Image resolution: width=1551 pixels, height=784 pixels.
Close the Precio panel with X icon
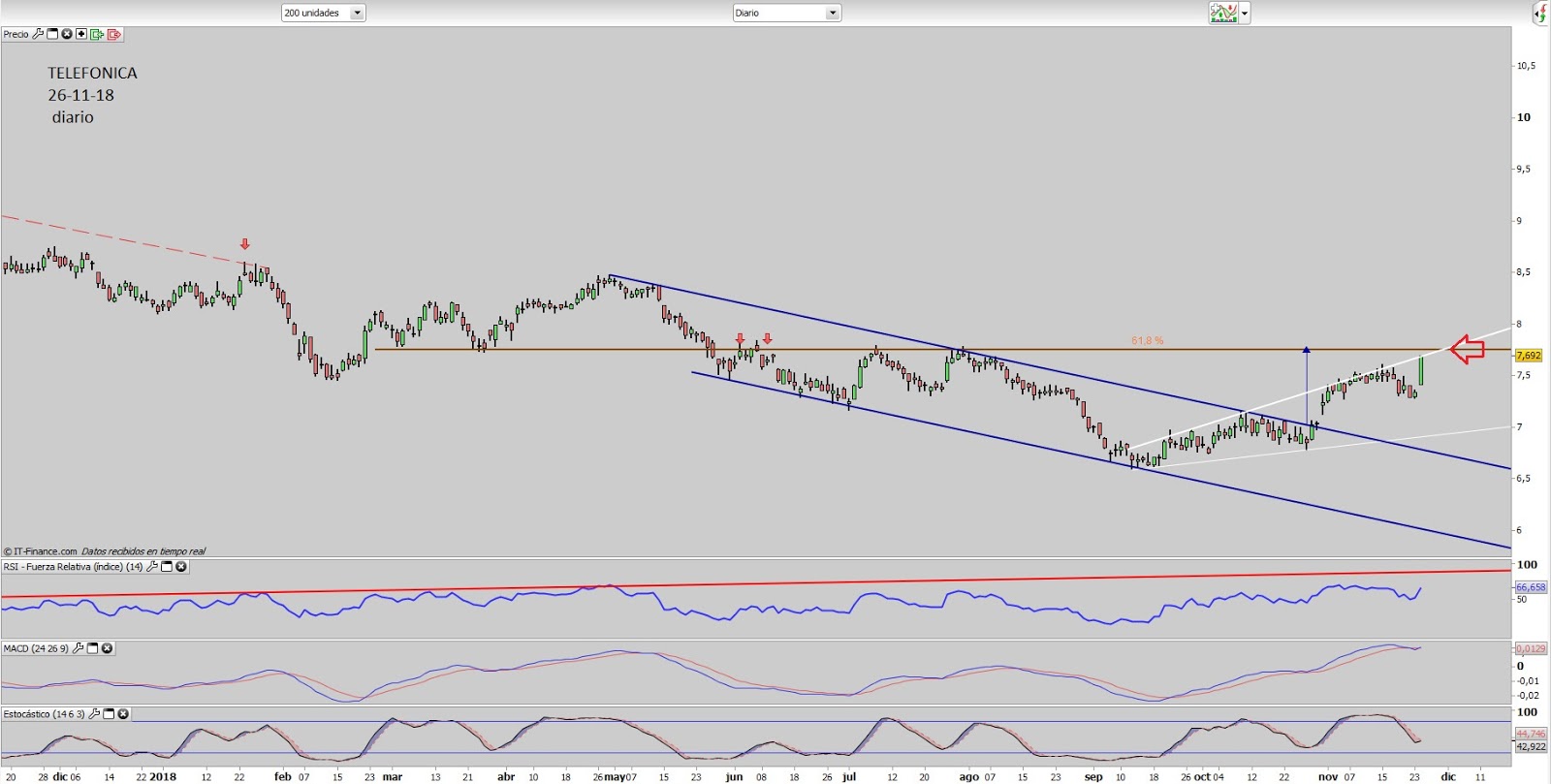(x=67, y=34)
